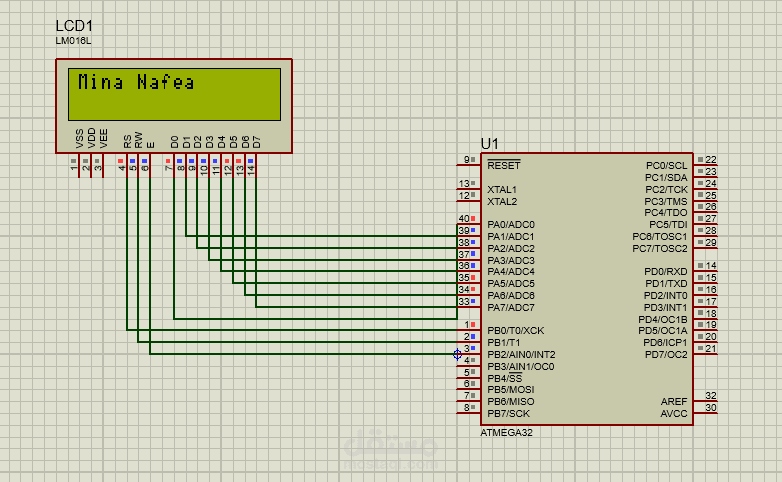Click the PC3/TMS pin label
The height and width of the screenshot is (482, 782).
(x=666, y=202)
